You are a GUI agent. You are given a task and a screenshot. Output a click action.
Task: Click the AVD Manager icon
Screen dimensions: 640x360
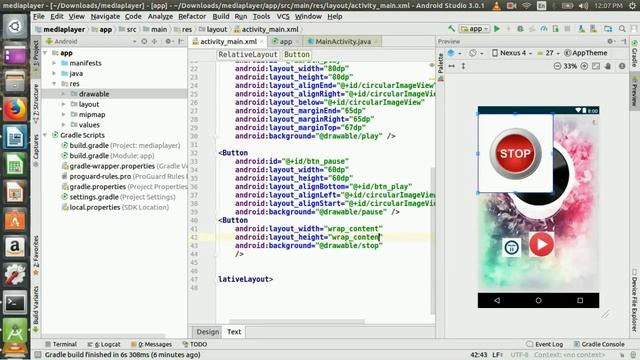click(x=582, y=29)
